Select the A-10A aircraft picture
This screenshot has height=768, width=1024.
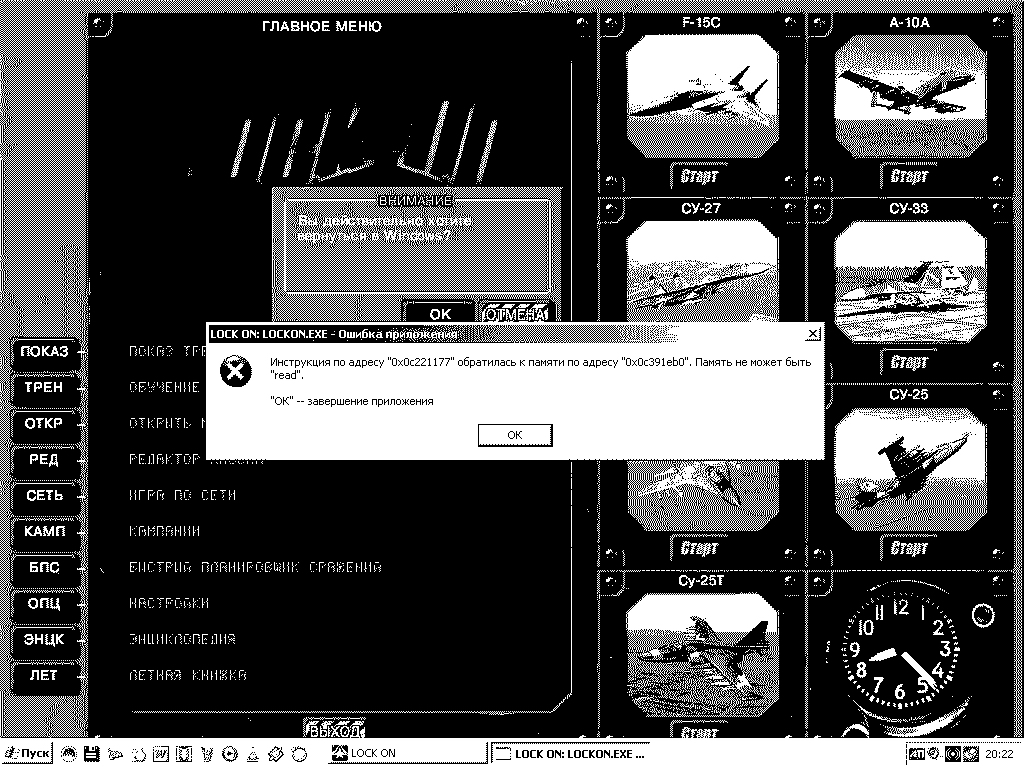coord(910,96)
